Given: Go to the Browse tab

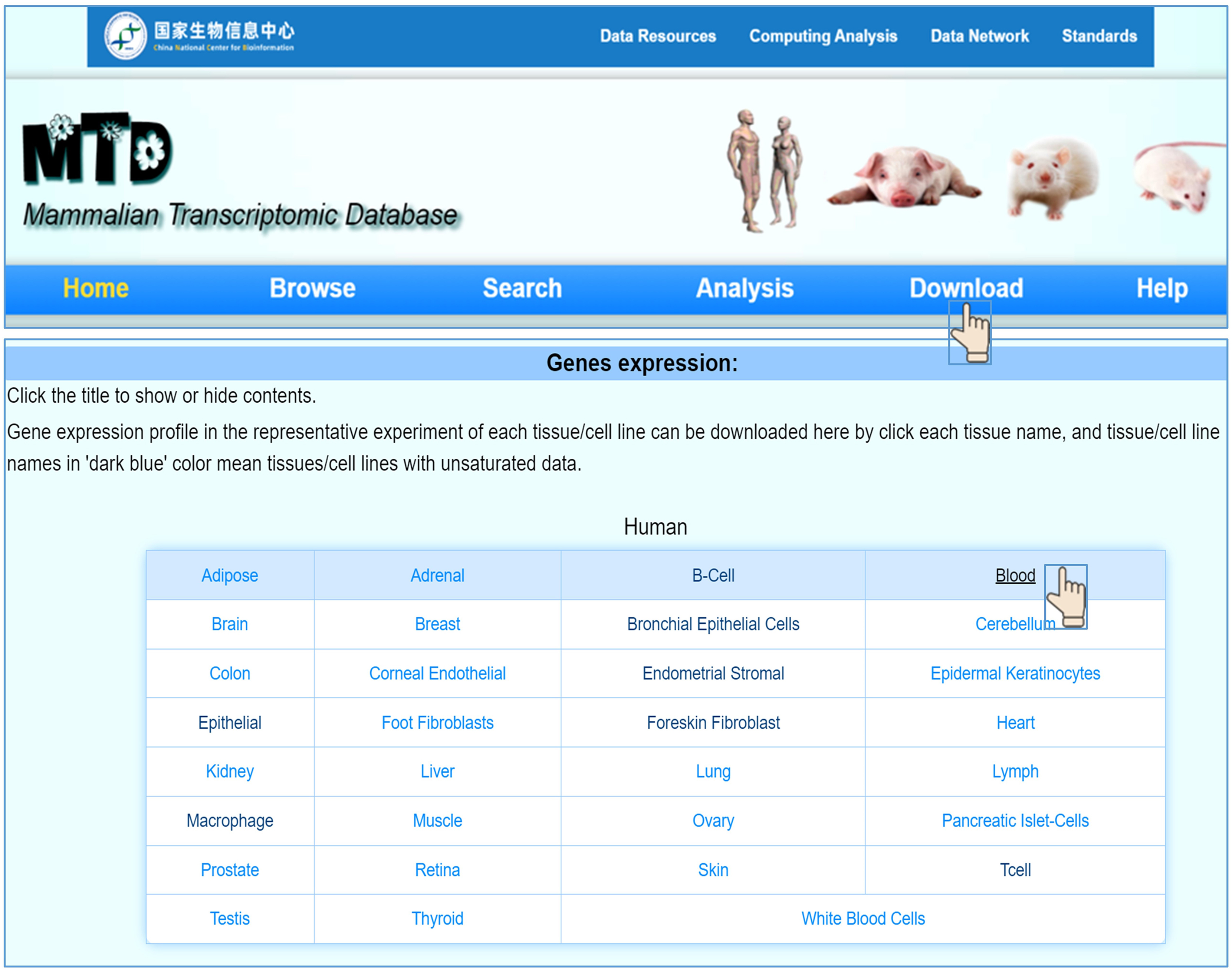Looking at the screenshot, I should [x=312, y=288].
